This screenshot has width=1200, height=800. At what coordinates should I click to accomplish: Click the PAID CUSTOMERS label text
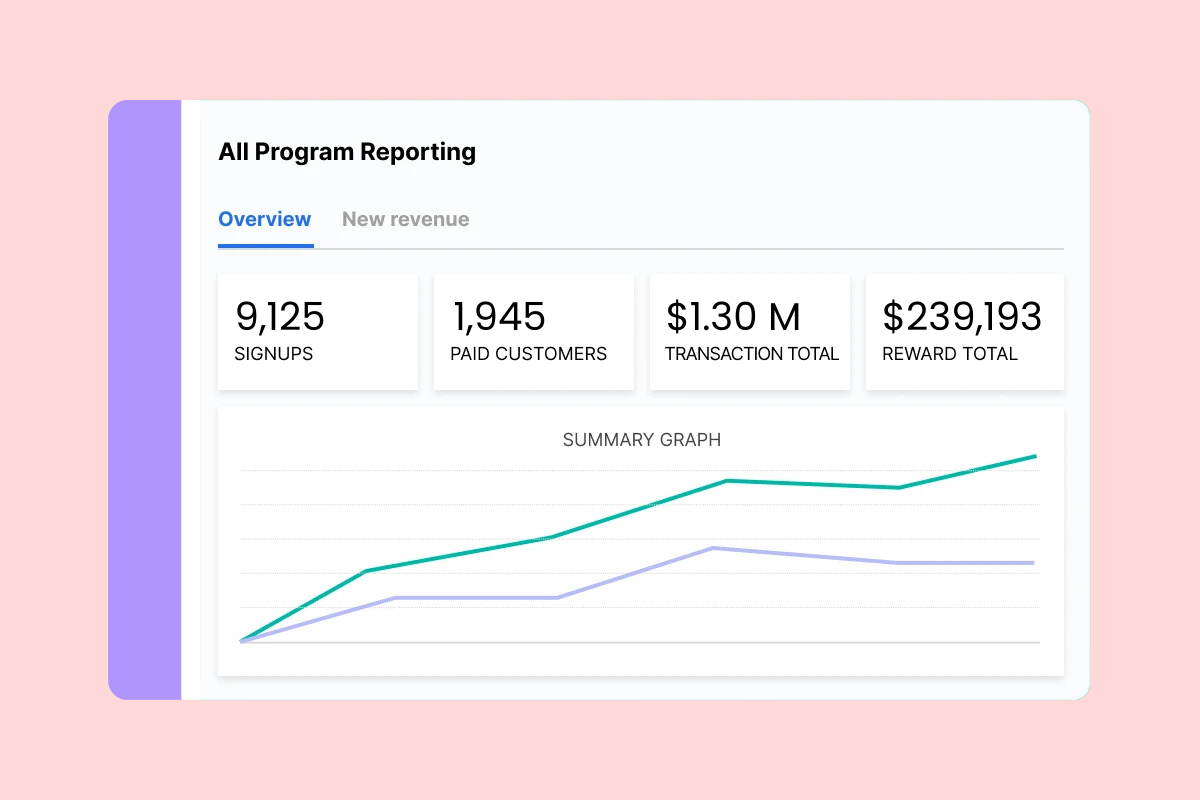[x=528, y=354]
